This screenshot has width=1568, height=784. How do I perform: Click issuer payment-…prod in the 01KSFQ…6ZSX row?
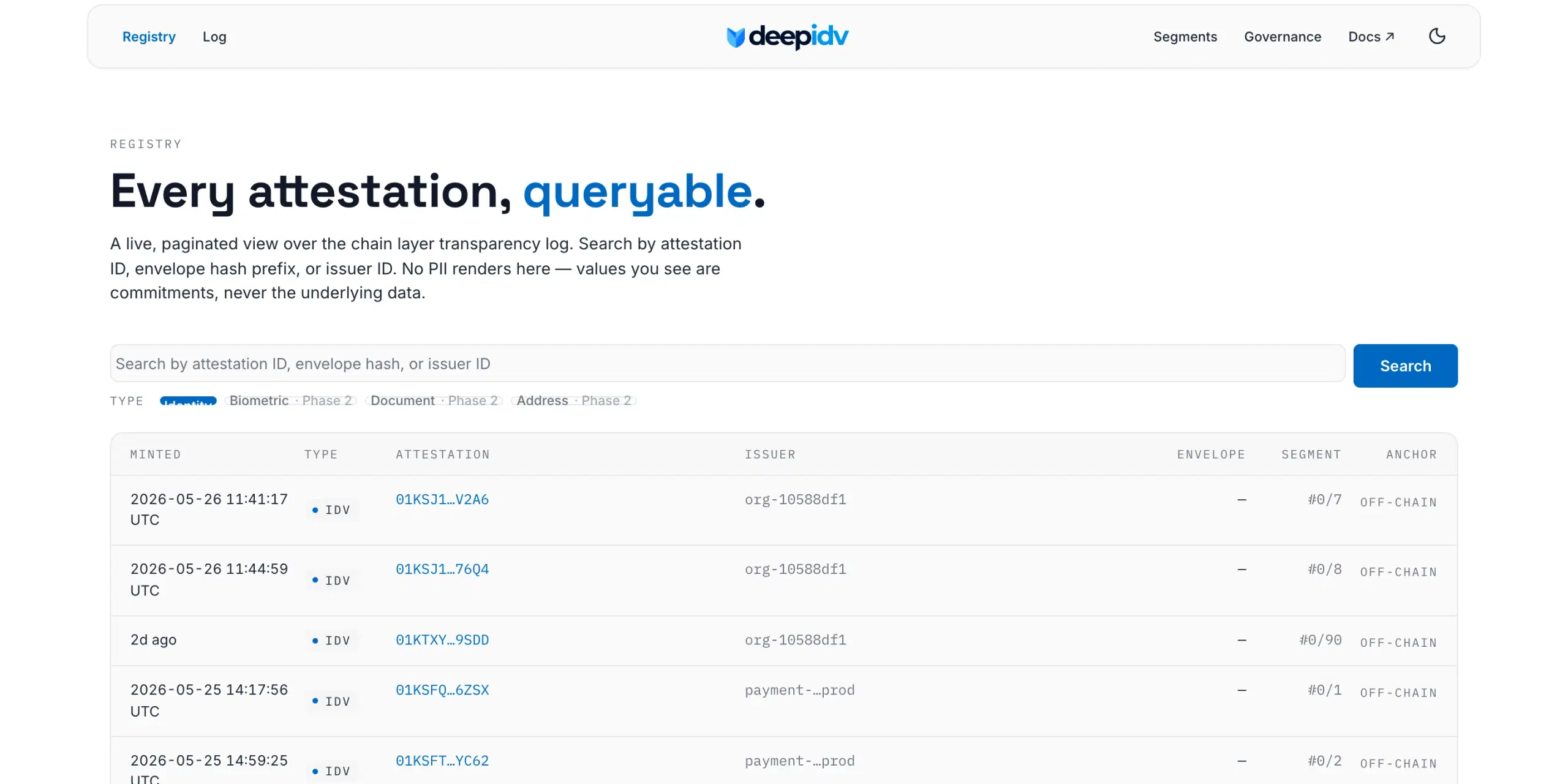coord(799,691)
